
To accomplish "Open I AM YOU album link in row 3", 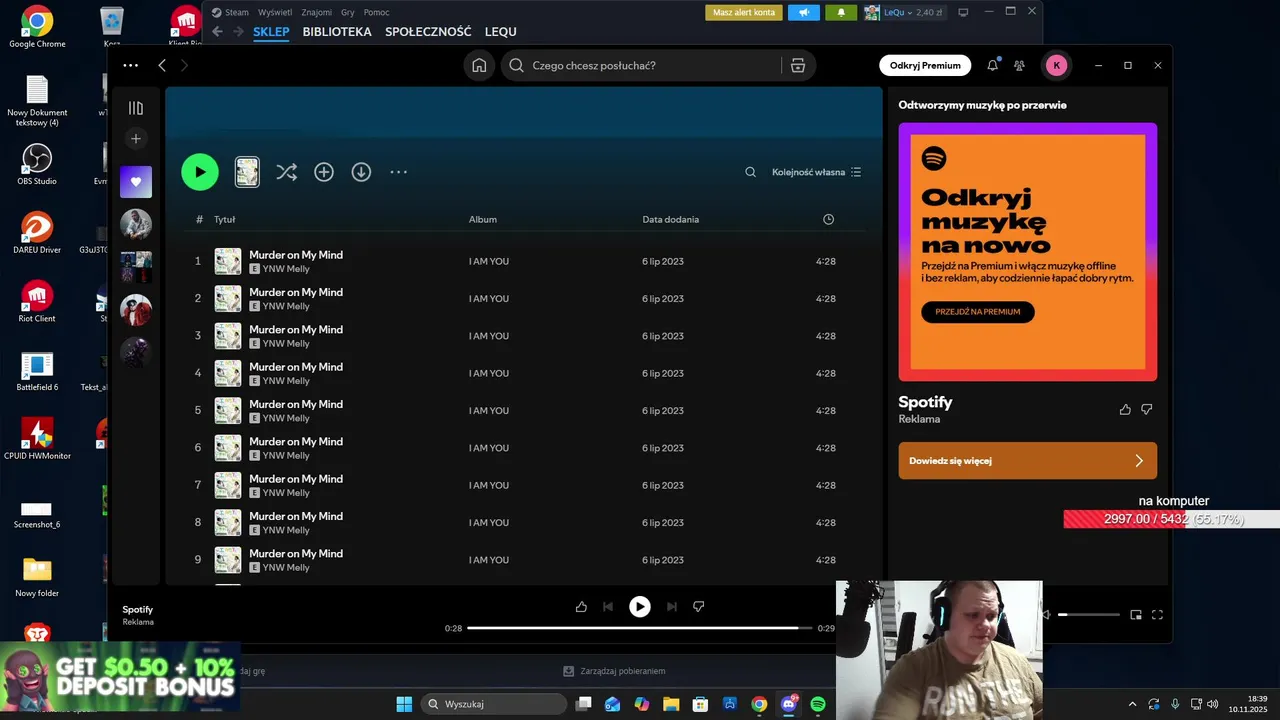I will coord(489,336).
